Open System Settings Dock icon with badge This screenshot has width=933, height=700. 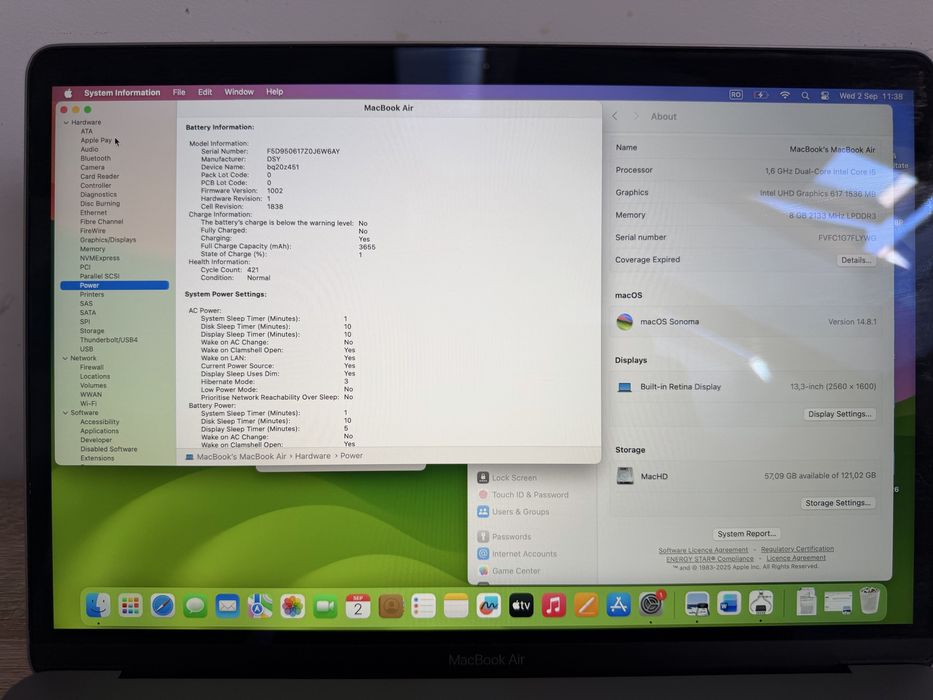652,605
